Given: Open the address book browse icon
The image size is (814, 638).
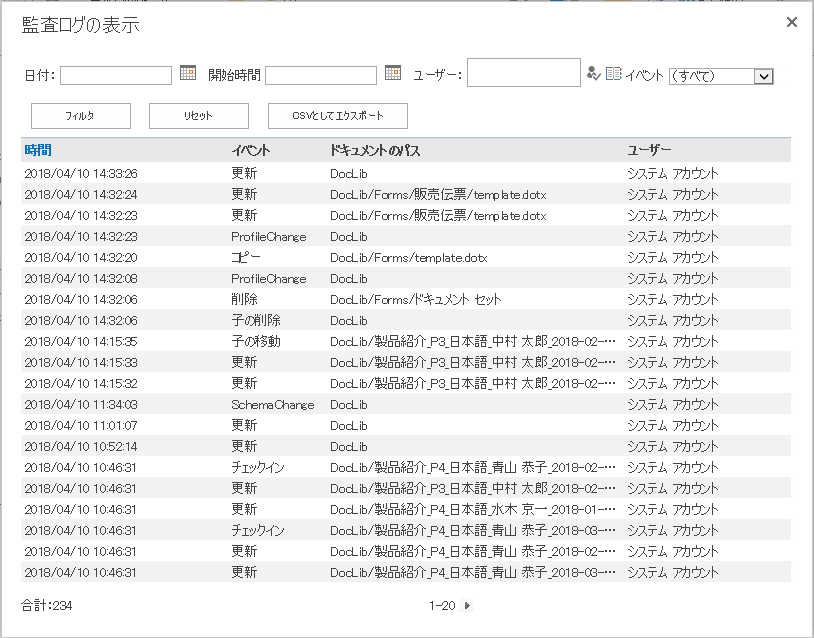Looking at the screenshot, I should [614, 74].
